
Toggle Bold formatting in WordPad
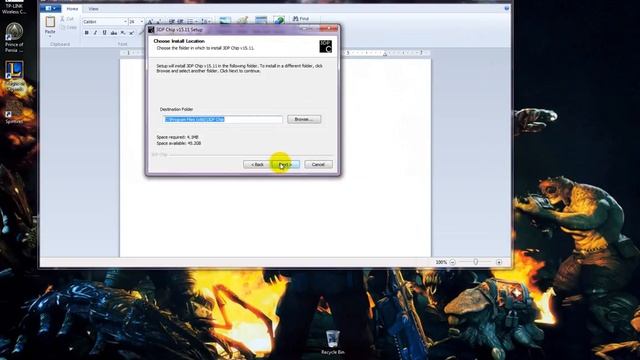(87, 33)
